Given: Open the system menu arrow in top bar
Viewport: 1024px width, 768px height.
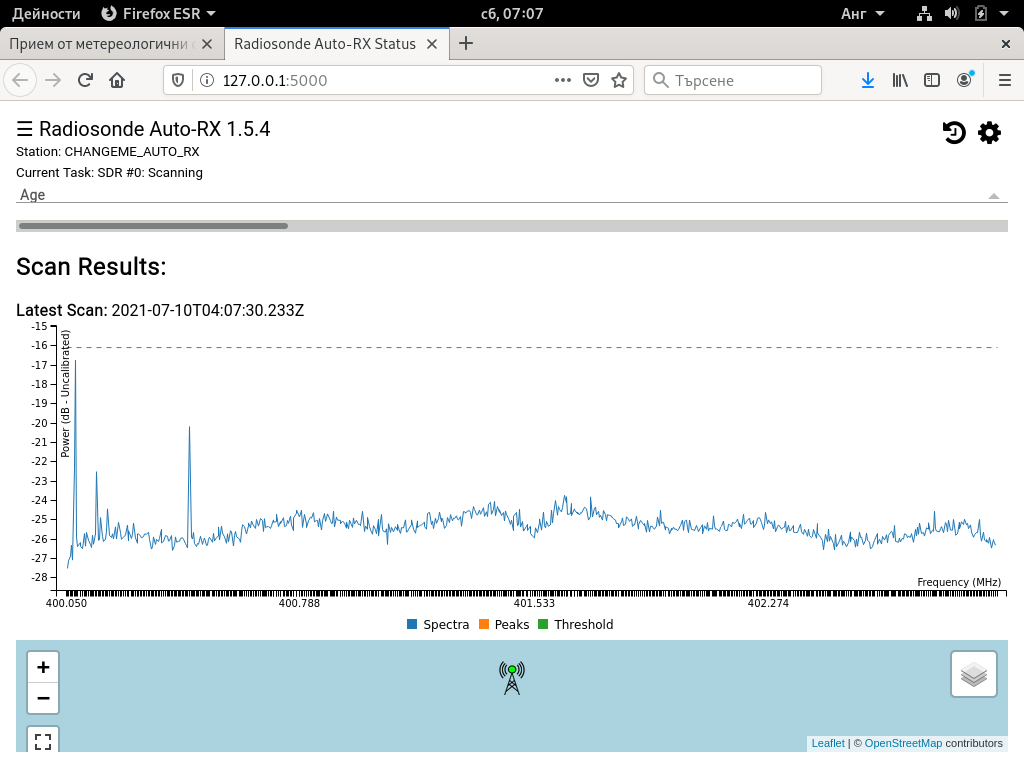Looking at the screenshot, I should coord(1004,14).
